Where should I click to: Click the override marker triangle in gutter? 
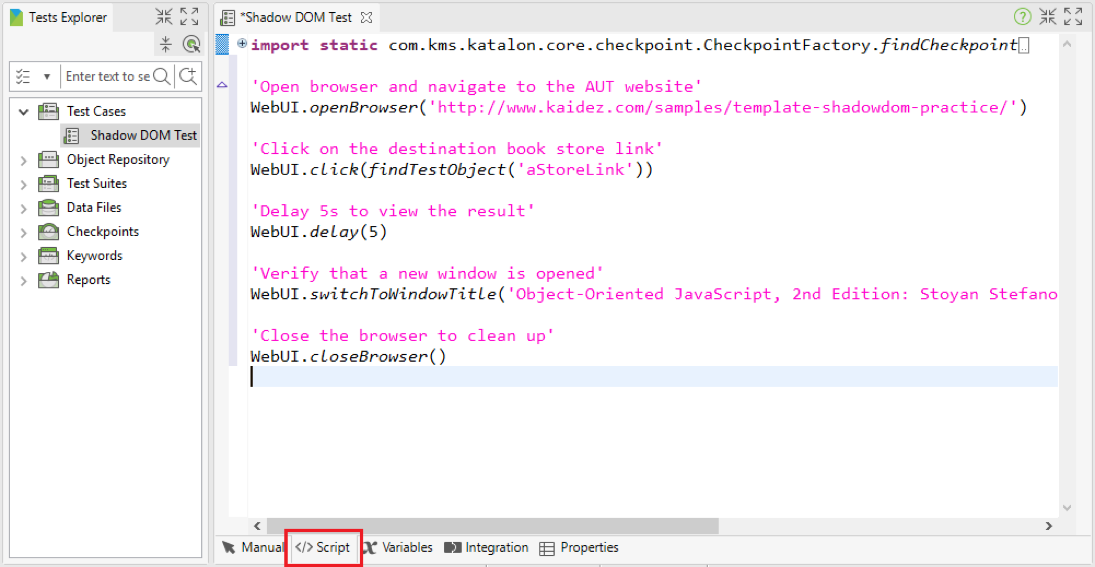tap(223, 84)
